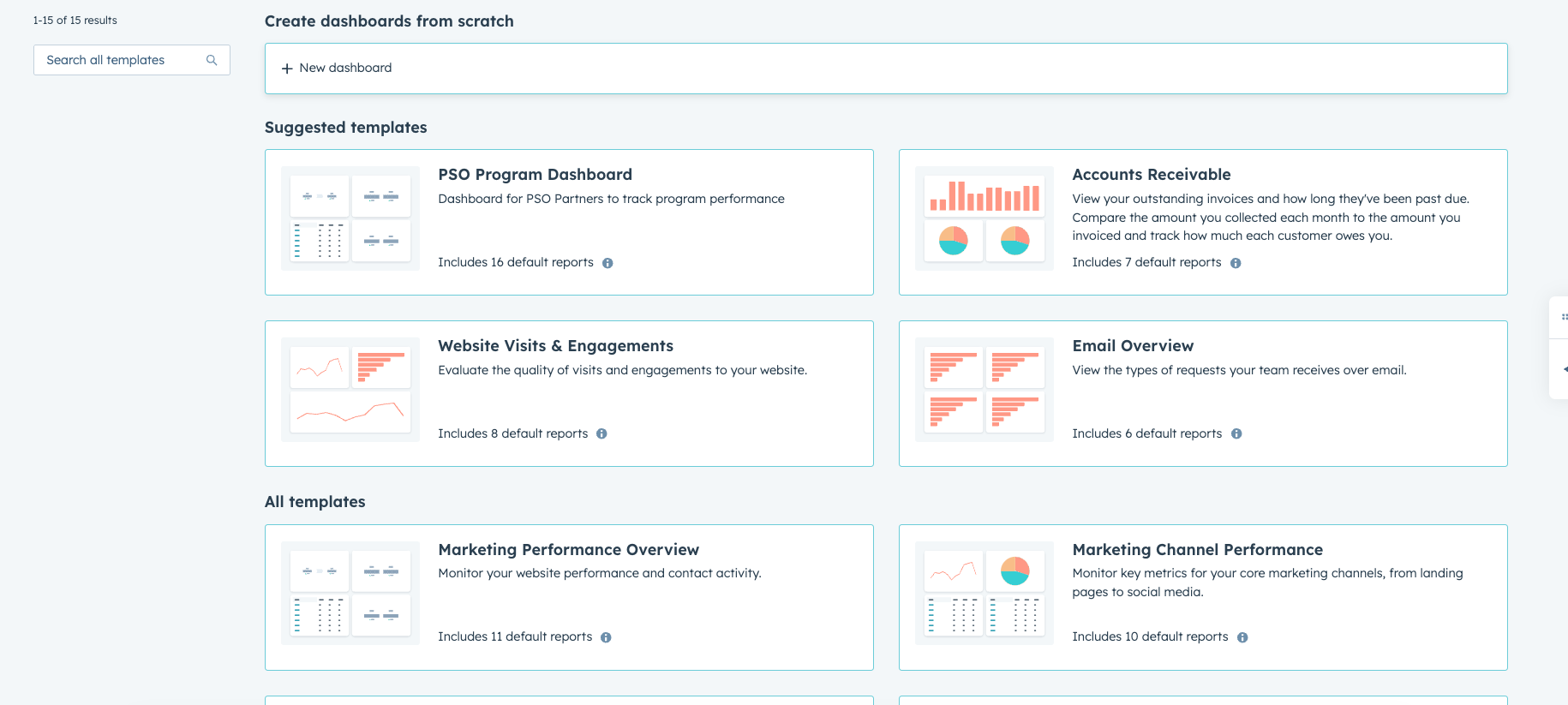
Task: Click the search magnifier icon
Action: coord(212,60)
